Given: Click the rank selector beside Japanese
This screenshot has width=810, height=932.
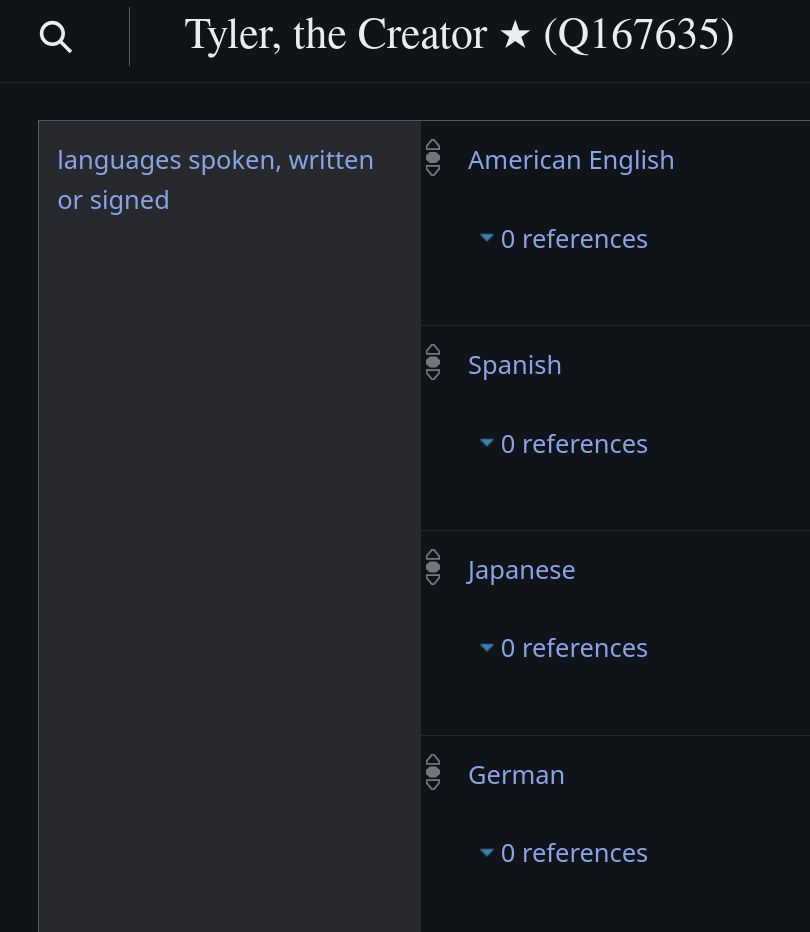Looking at the screenshot, I should [433, 567].
